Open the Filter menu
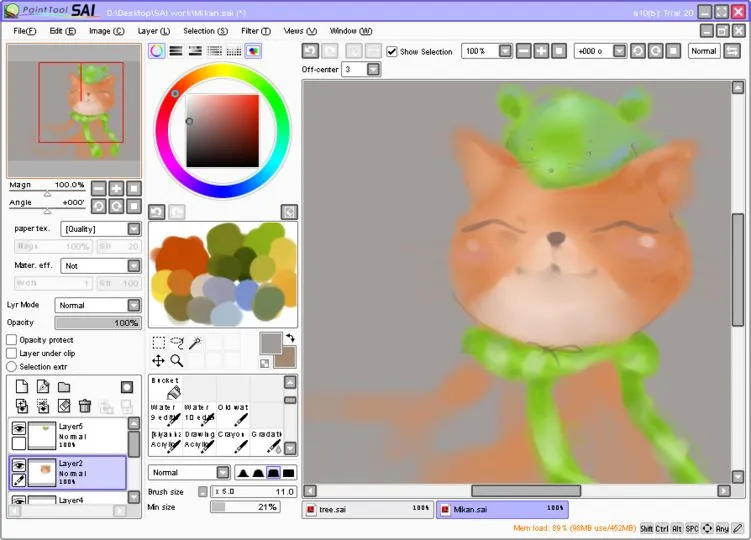This screenshot has width=751, height=540. pos(256,31)
